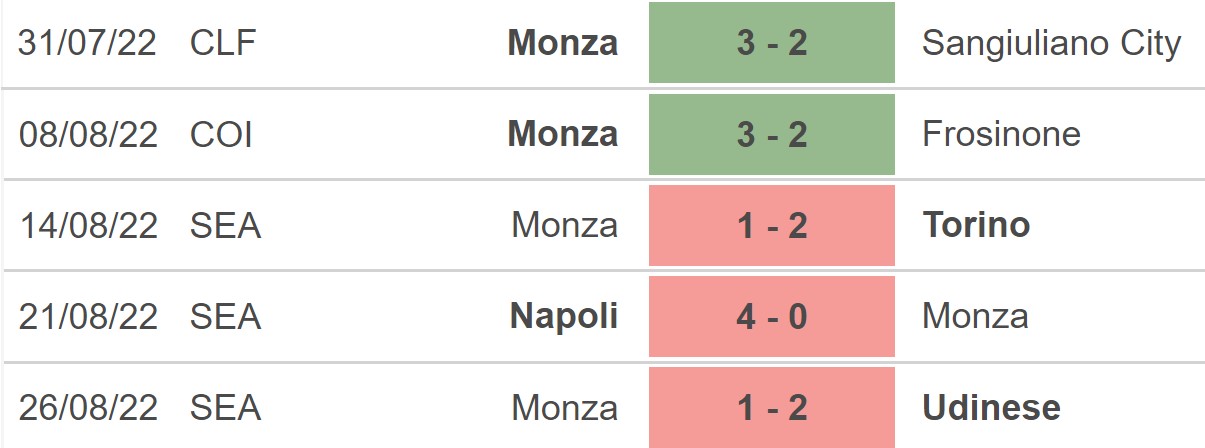This screenshot has width=1205, height=448.
Task: Click the 4 - 0 score box
Action: [x=771, y=316]
